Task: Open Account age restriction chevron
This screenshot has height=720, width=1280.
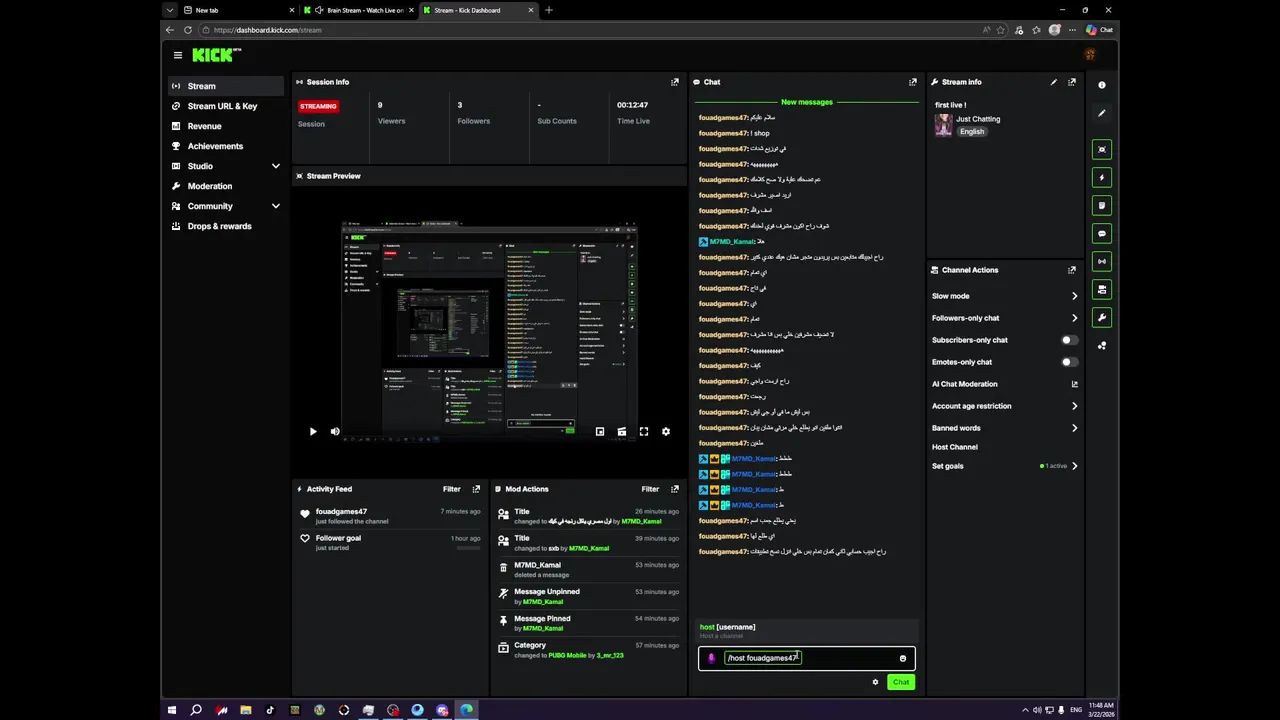Action: (x=1075, y=406)
